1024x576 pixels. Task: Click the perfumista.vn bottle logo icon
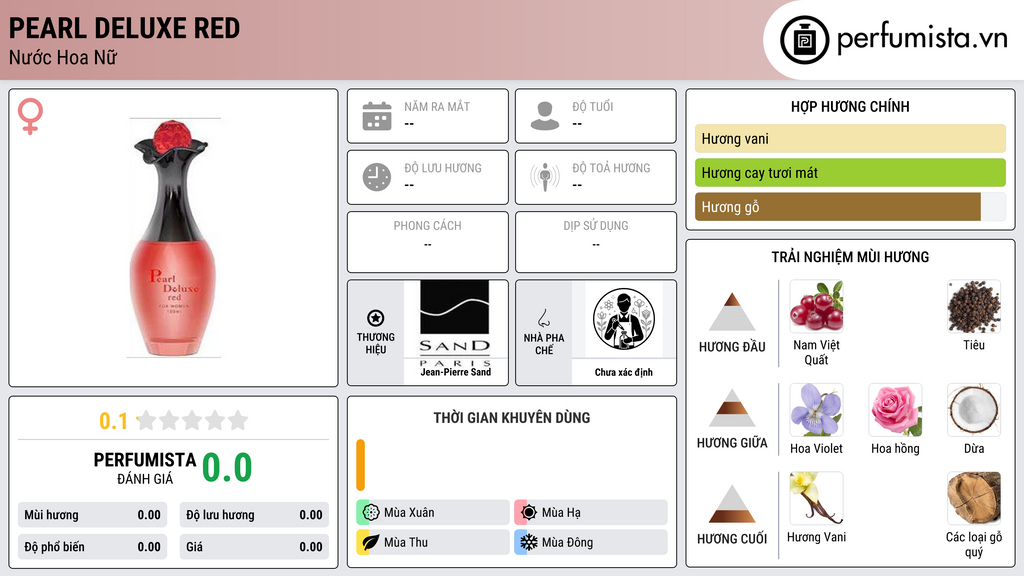(804, 40)
